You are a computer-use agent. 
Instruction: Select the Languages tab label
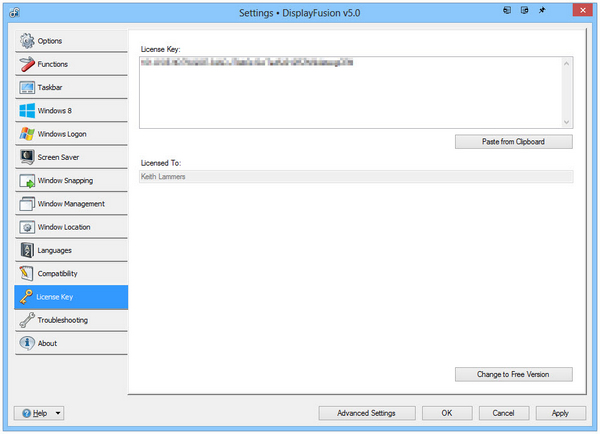54,250
